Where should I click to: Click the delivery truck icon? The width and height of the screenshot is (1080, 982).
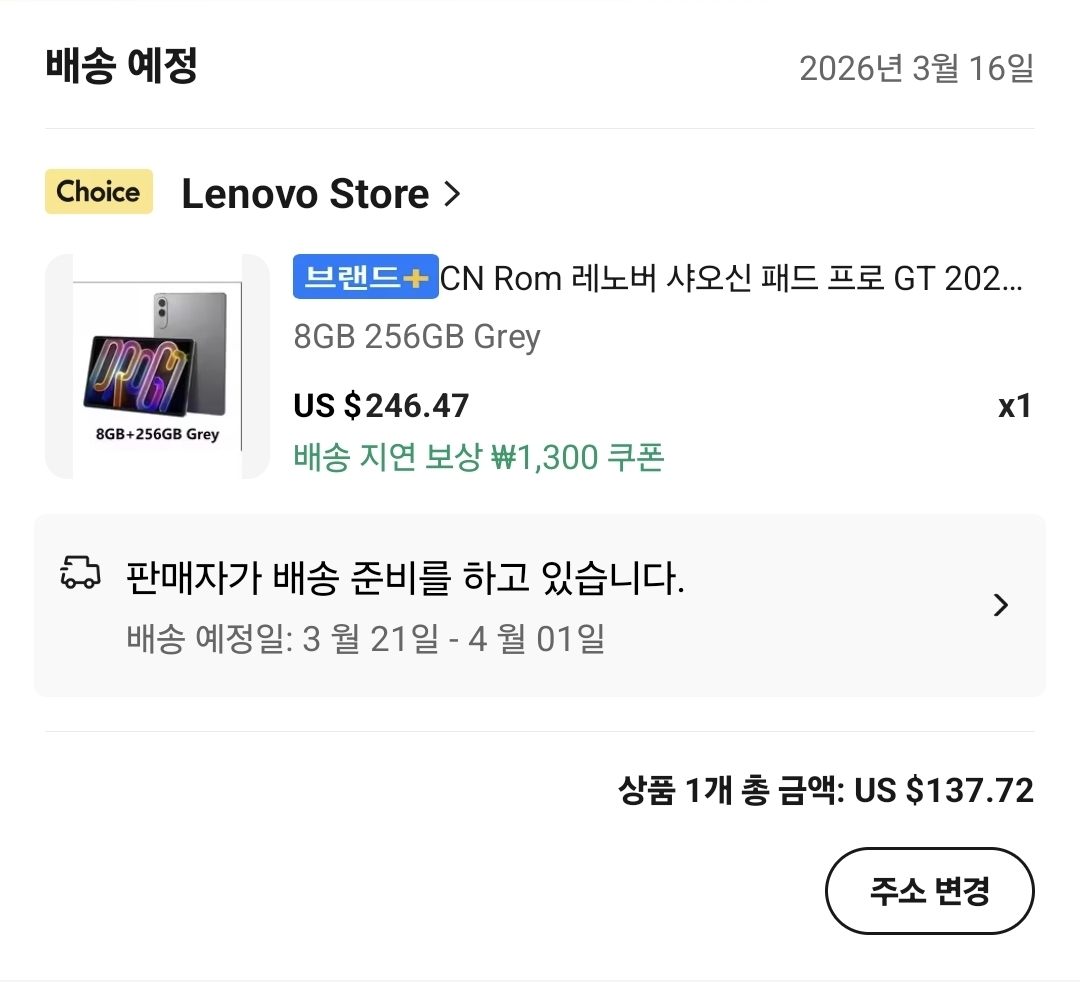click(81, 574)
